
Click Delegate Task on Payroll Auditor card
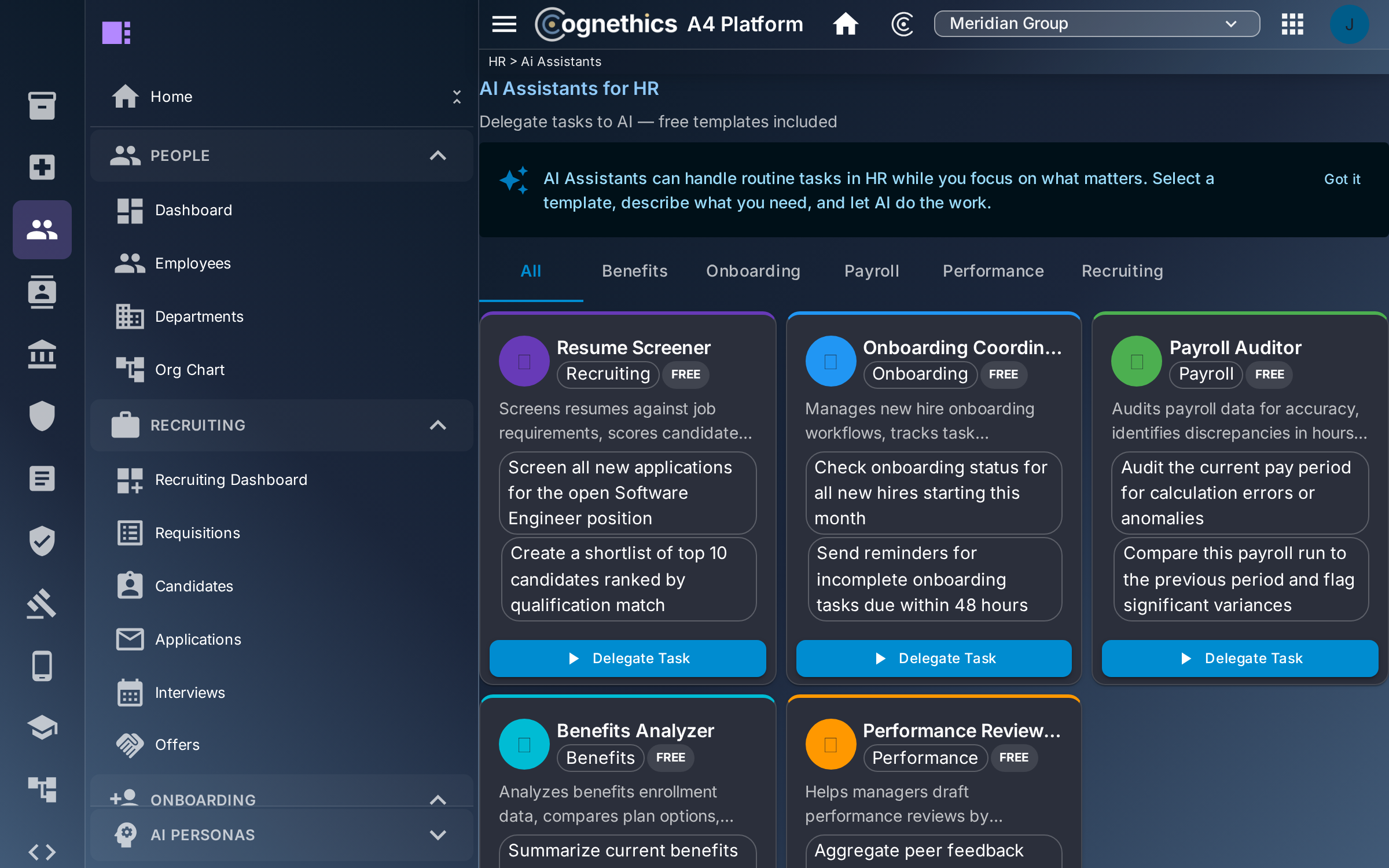point(1240,659)
